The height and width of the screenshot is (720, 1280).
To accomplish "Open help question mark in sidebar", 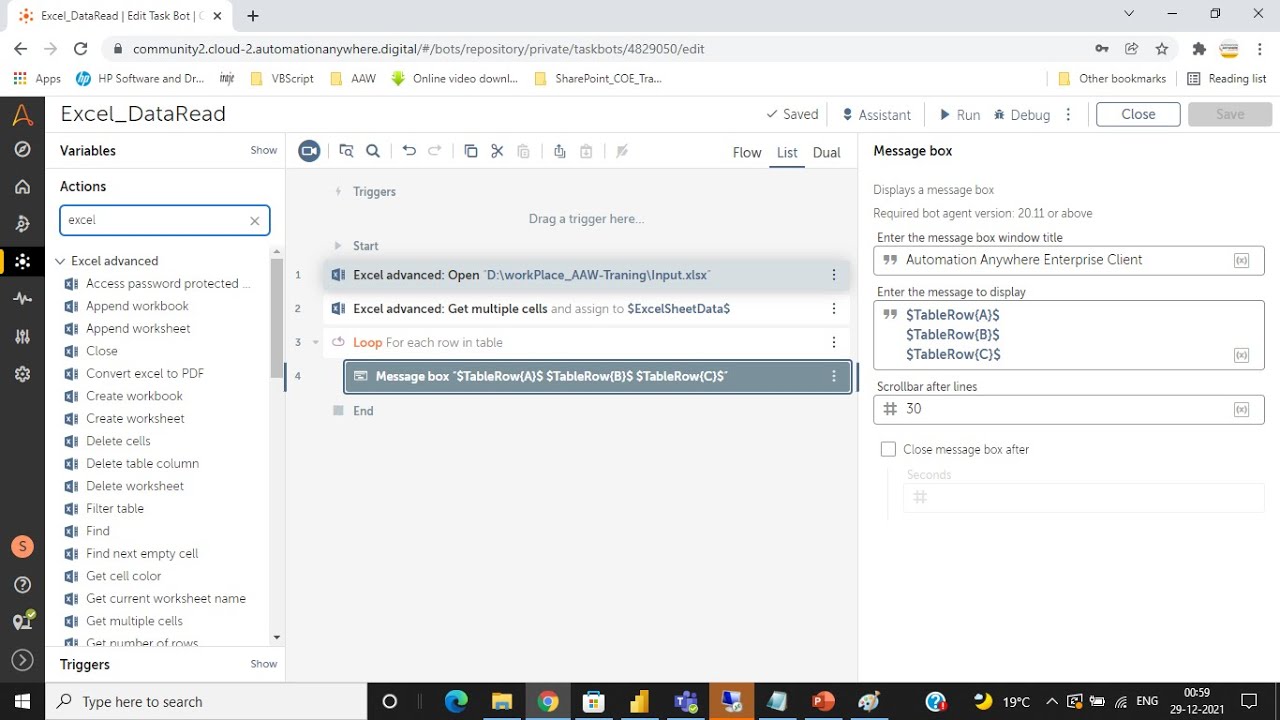I will (22, 585).
